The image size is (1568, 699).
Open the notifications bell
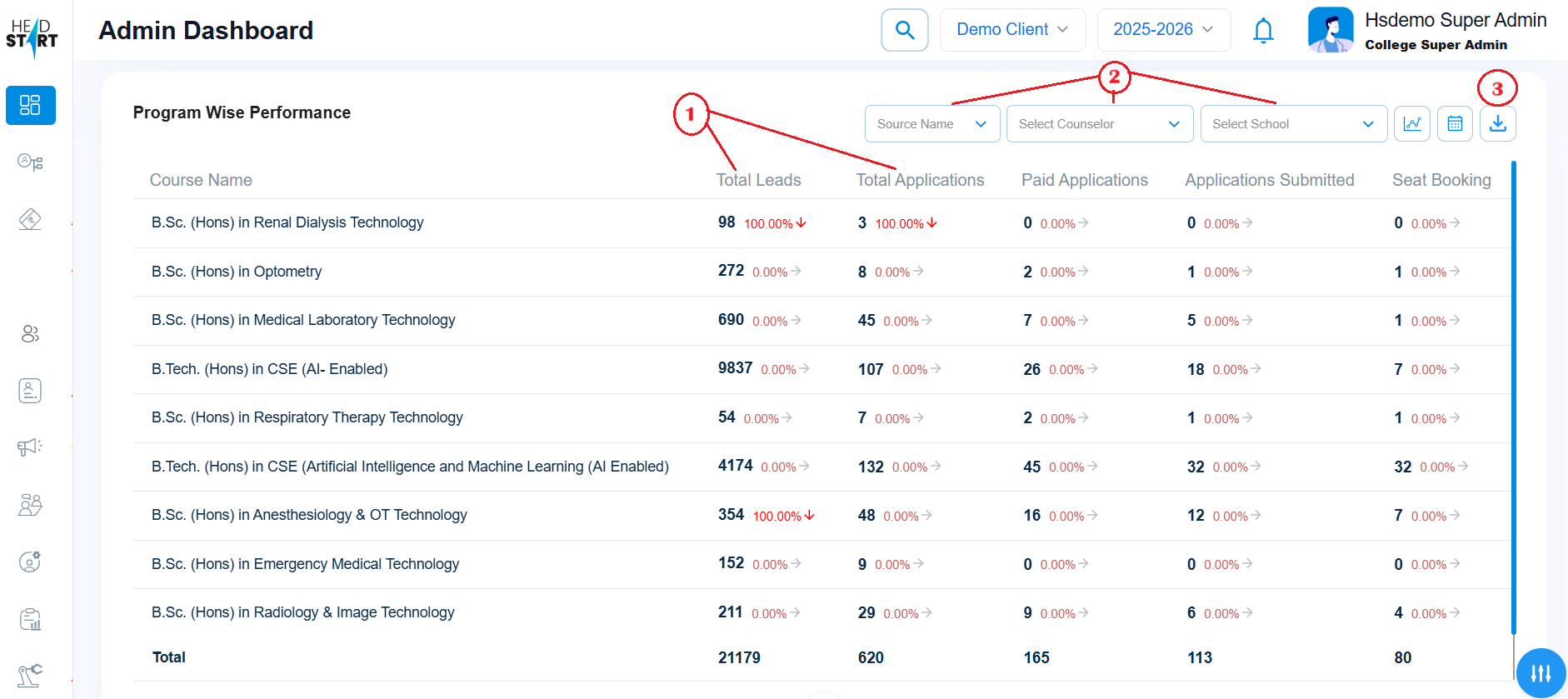pos(1263,31)
